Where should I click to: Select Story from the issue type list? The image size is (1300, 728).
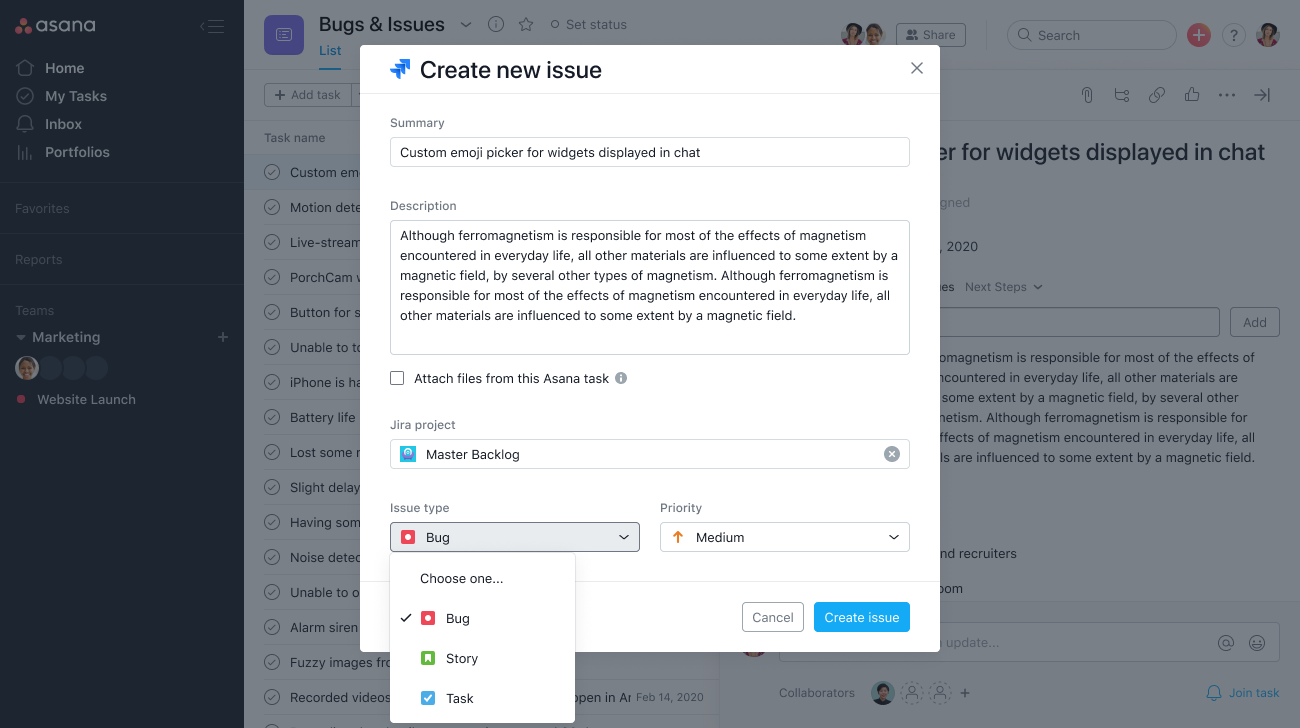pyautogui.click(x=461, y=658)
